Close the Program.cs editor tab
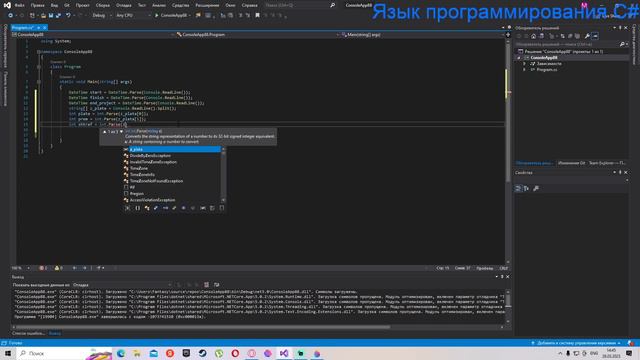The height and width of the screenshot is (360, 640). tap(44, 27)
